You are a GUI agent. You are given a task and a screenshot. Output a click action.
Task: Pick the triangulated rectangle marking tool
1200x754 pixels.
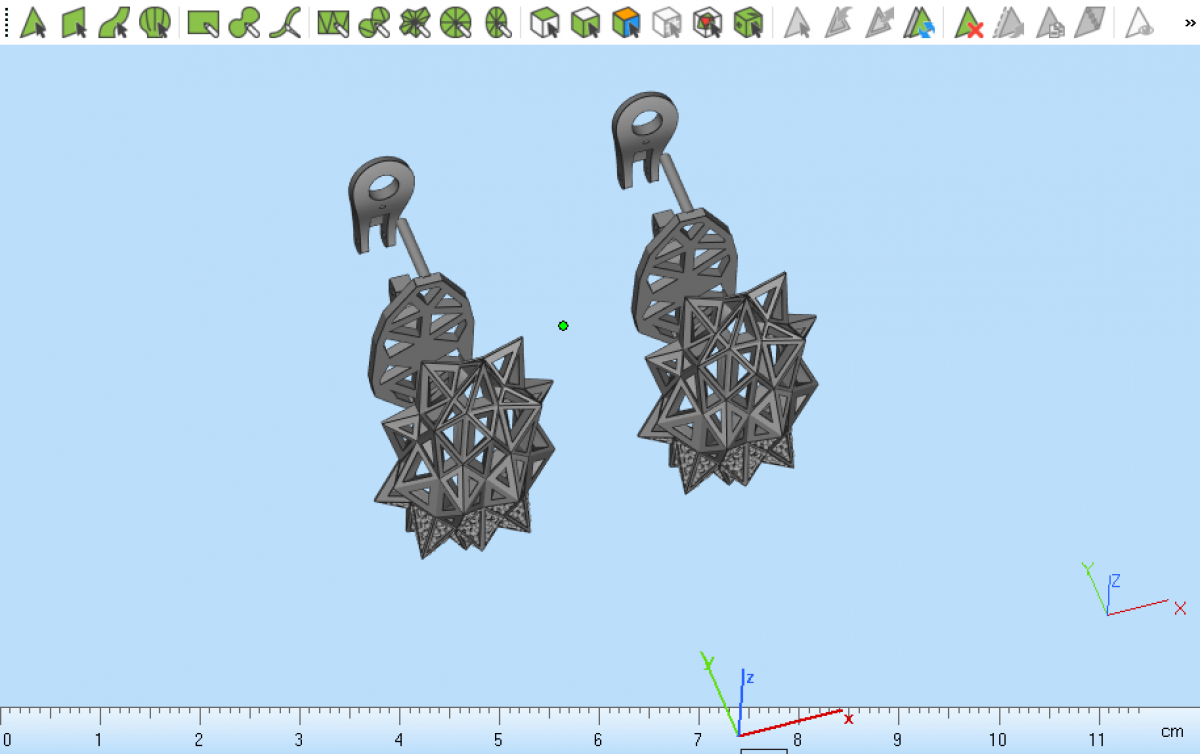click(x=333, y=22)
